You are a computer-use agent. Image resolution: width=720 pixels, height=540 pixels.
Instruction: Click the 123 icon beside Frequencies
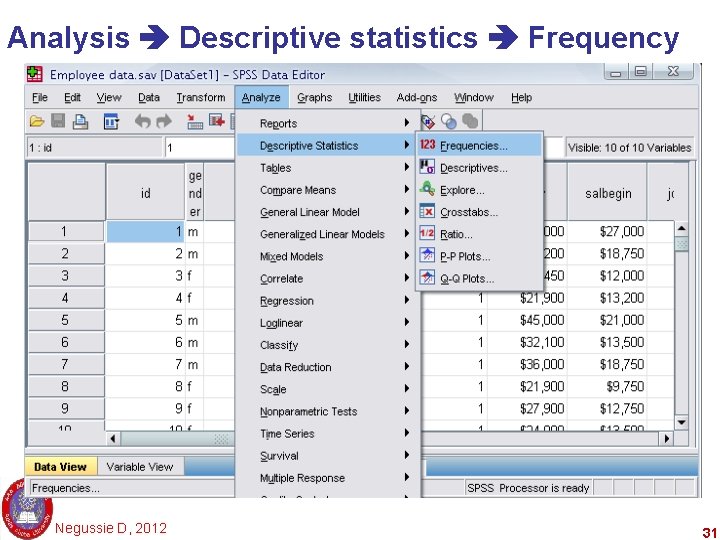tap(427, 145)
